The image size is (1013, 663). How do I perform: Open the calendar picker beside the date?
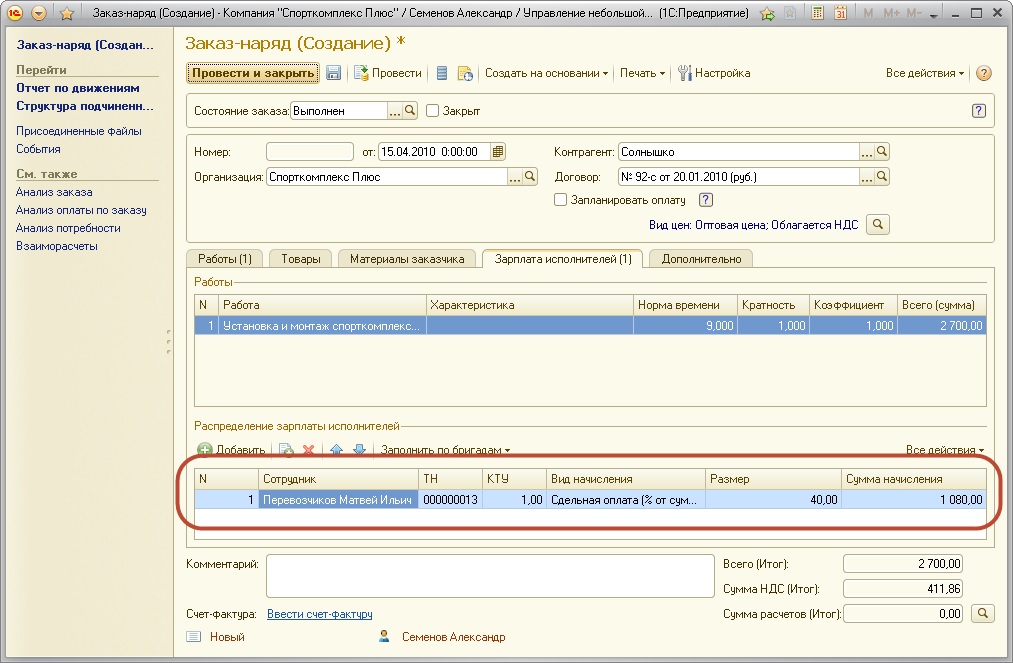tap(499, 152)
